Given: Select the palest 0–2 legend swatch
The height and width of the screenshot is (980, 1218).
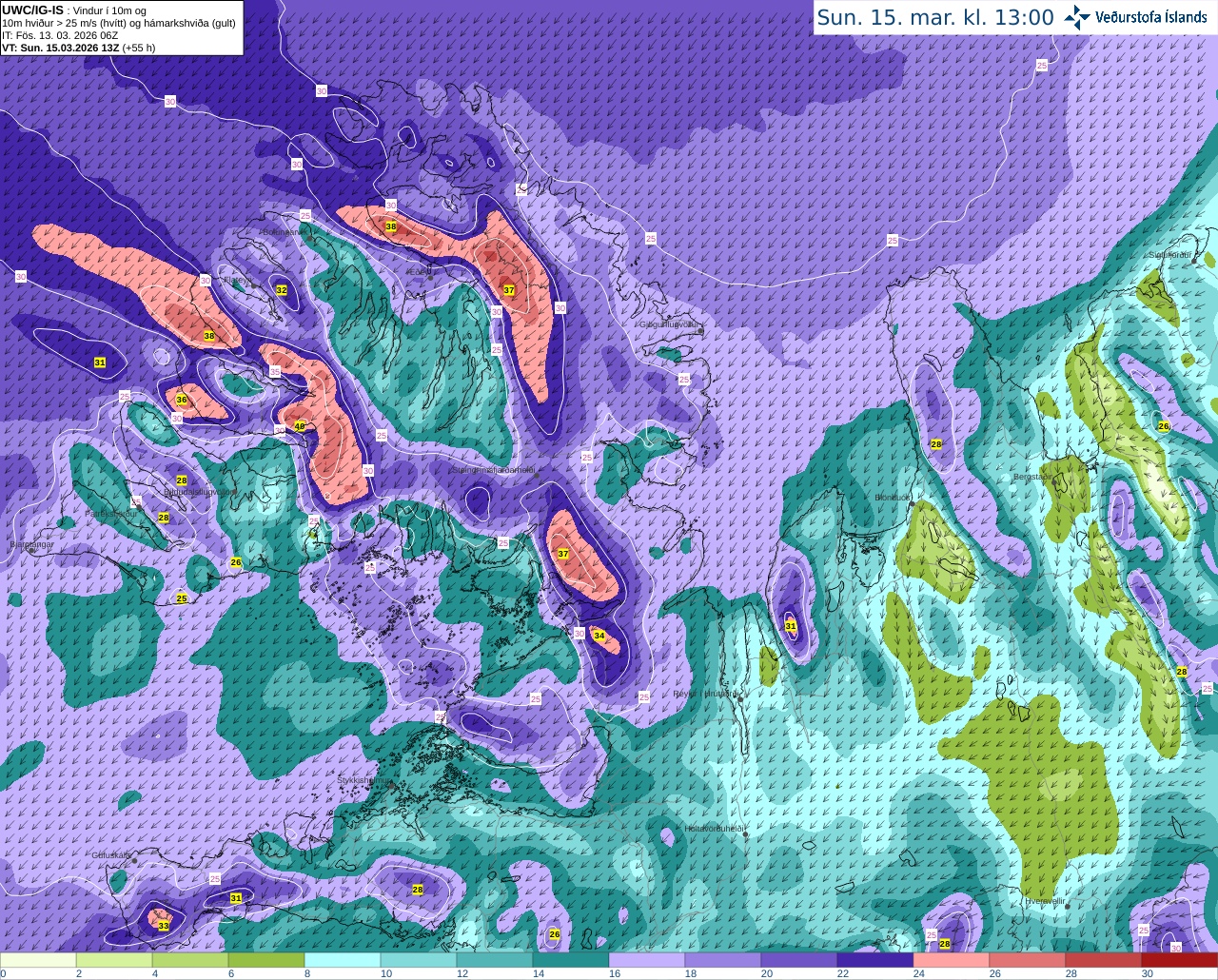Looking at the screenshot, I should tap(38, 960).
